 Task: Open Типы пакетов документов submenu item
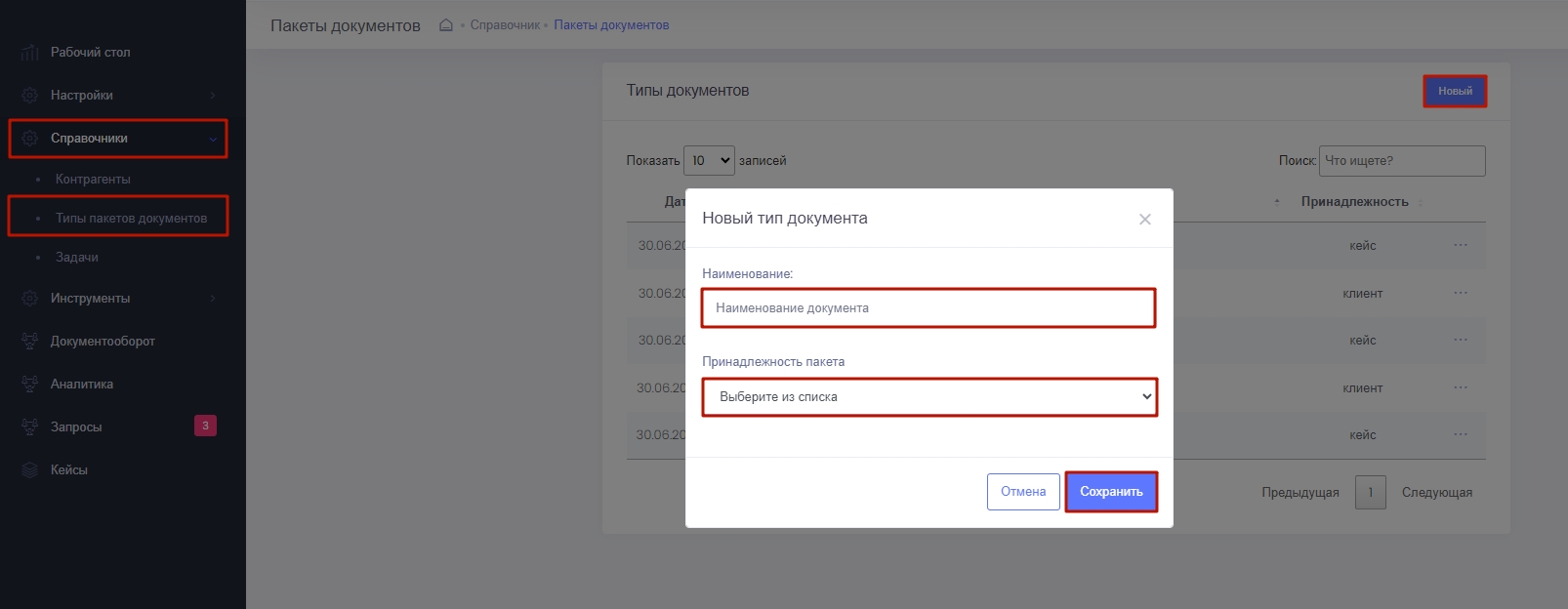click(131, 219)
